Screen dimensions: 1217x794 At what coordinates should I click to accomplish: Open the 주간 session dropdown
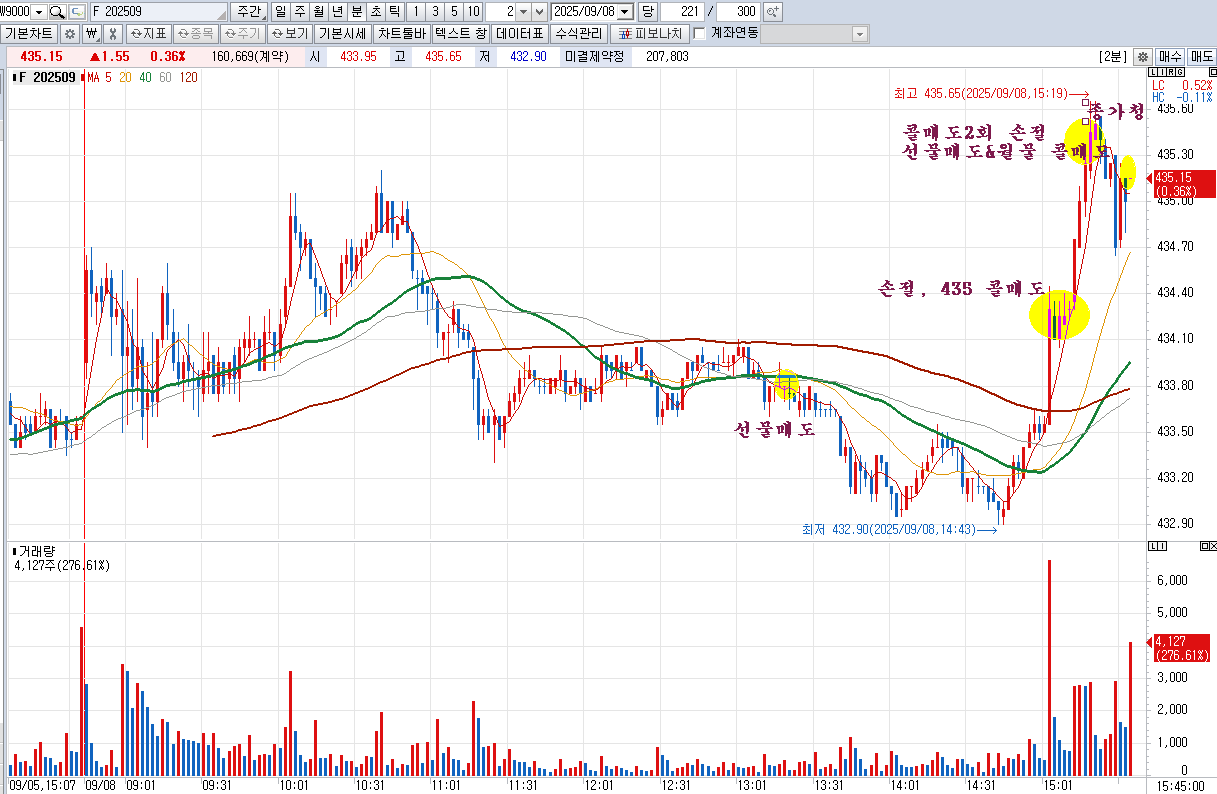[249, 12]
